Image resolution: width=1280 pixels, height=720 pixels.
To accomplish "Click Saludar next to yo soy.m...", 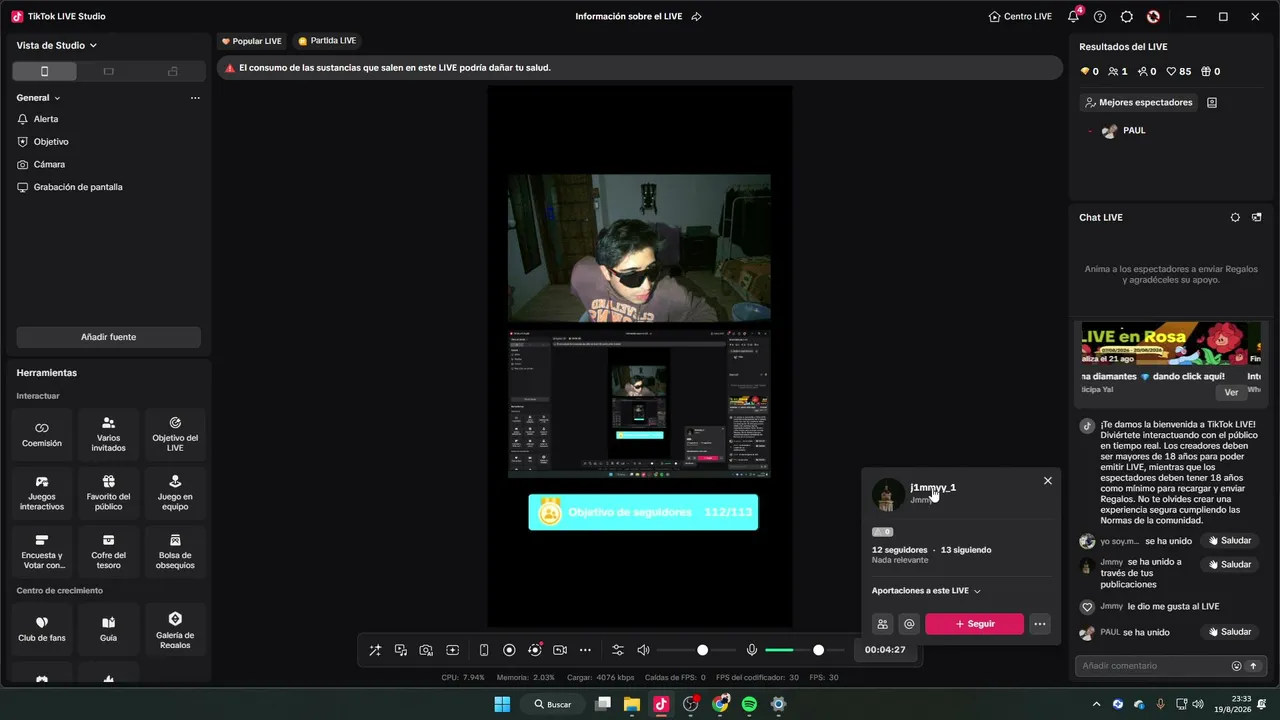I will pos(1230,541).
